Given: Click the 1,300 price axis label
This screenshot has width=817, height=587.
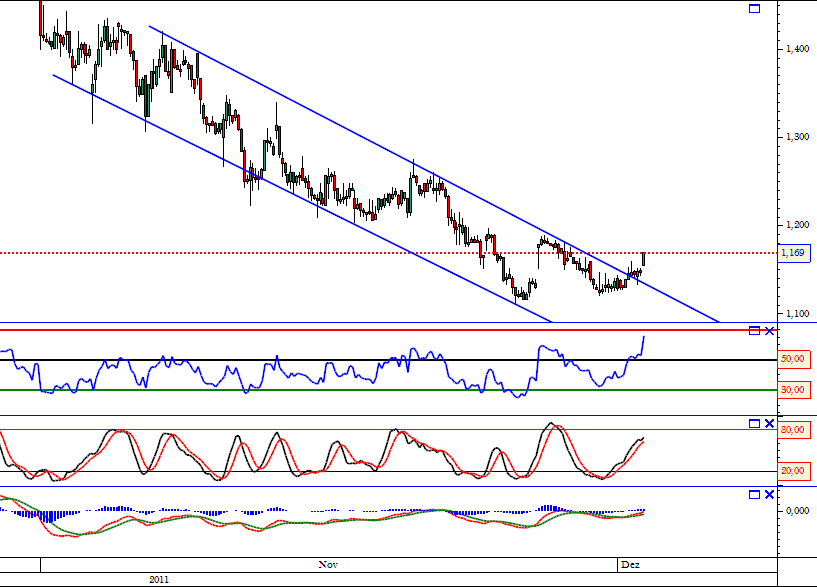Looking at the screenshot, I should 798,137.
